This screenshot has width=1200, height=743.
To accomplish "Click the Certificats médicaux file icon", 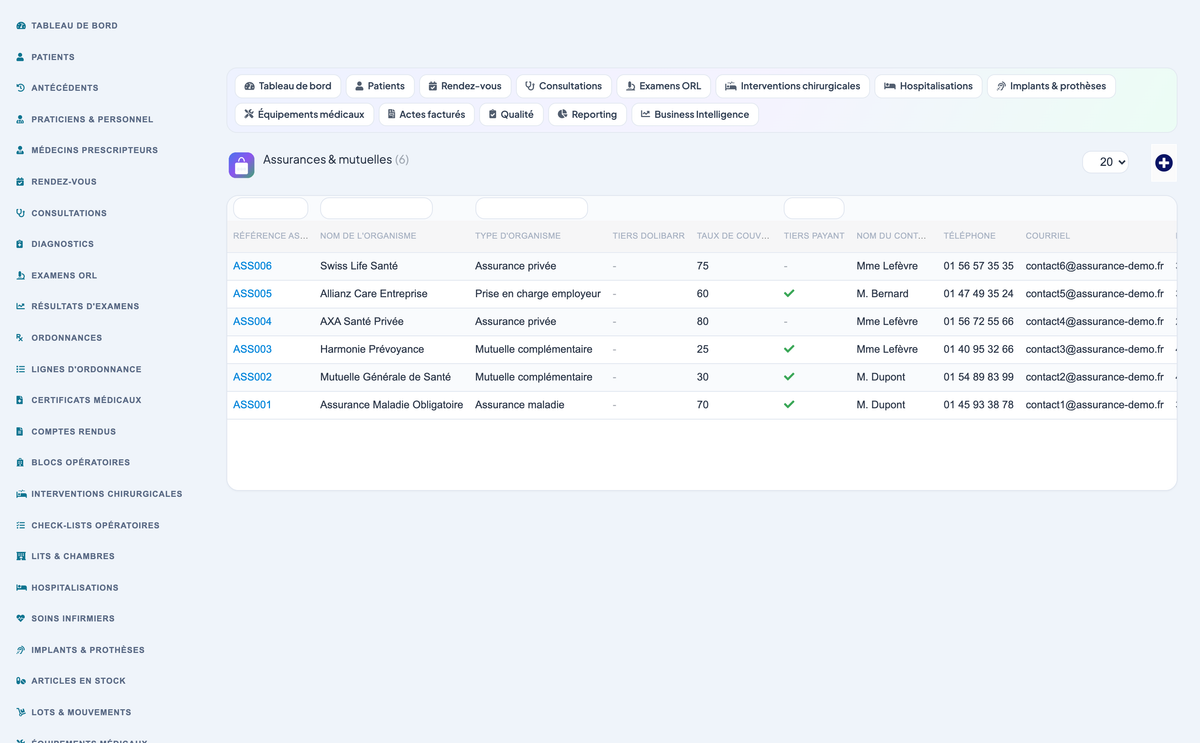I will tap(21, 400).
